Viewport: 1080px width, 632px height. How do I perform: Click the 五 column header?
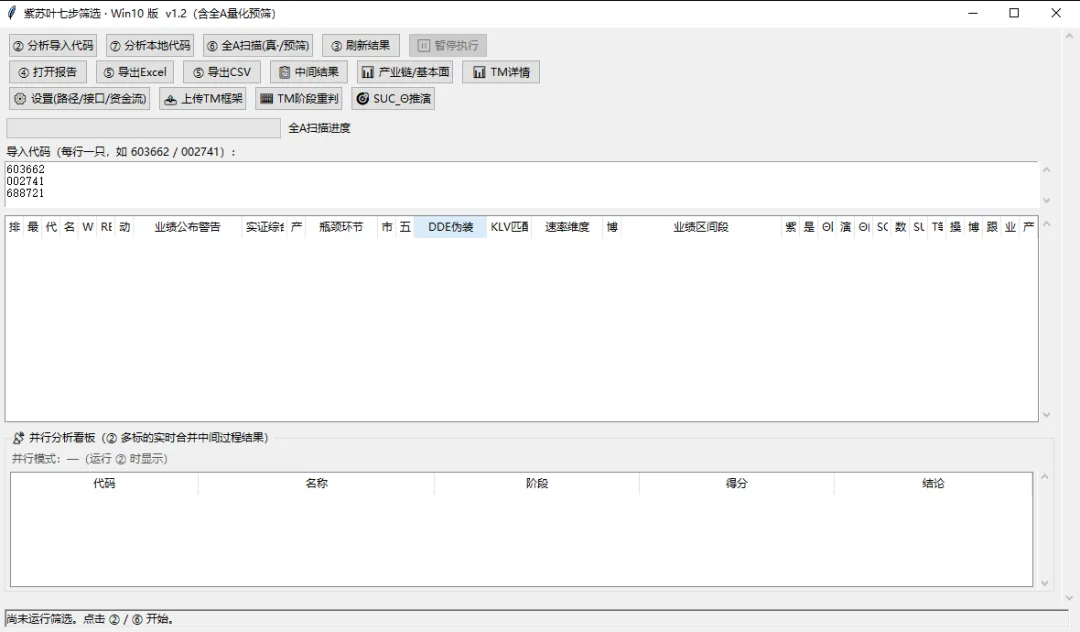click(x=405, y=227)
